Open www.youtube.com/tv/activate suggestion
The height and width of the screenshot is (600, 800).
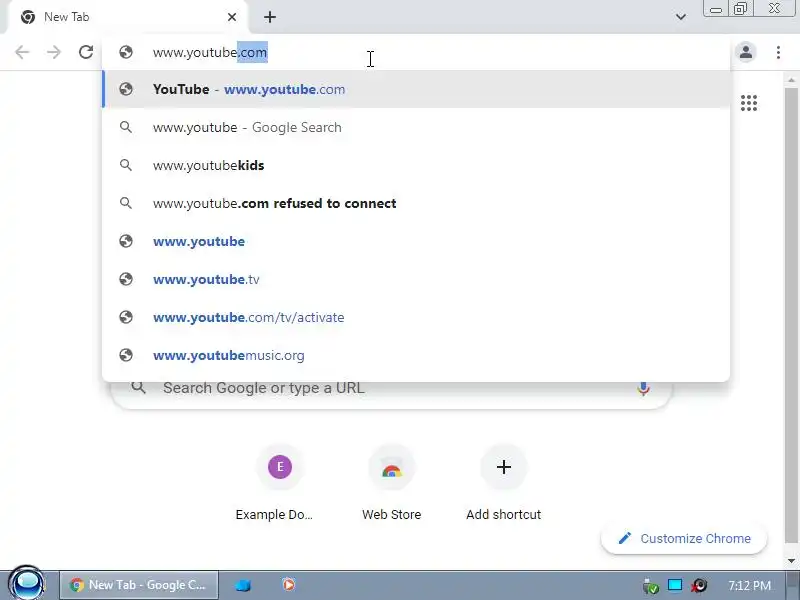point(416,317)
